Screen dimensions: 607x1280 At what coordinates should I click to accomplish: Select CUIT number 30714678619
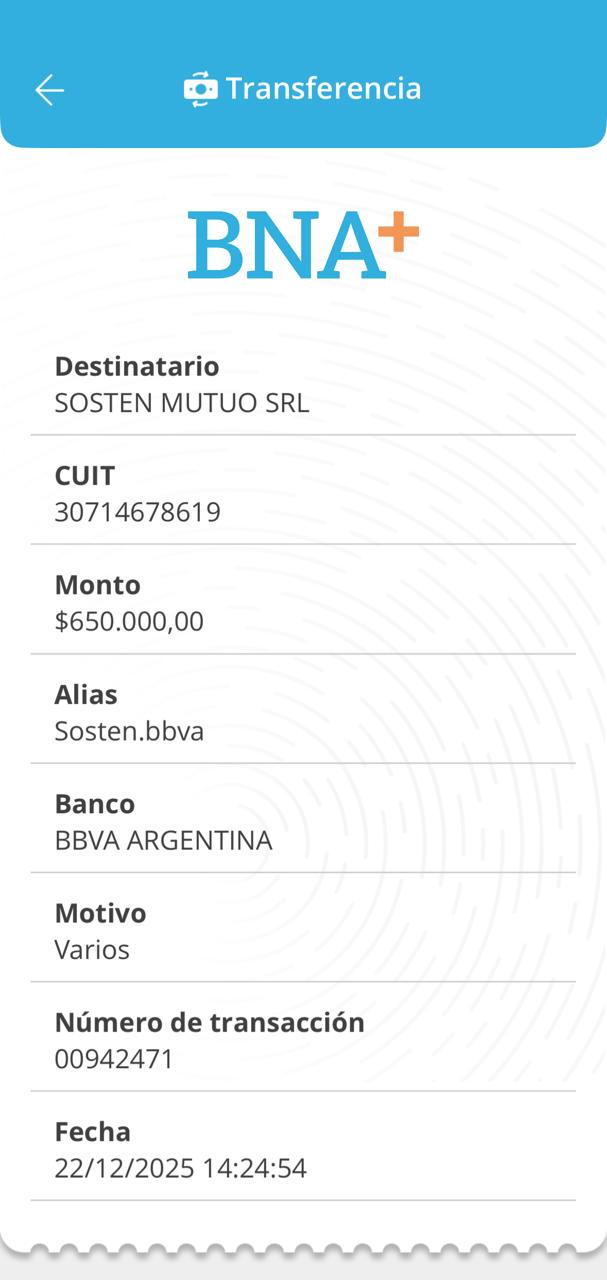(137, 512)
